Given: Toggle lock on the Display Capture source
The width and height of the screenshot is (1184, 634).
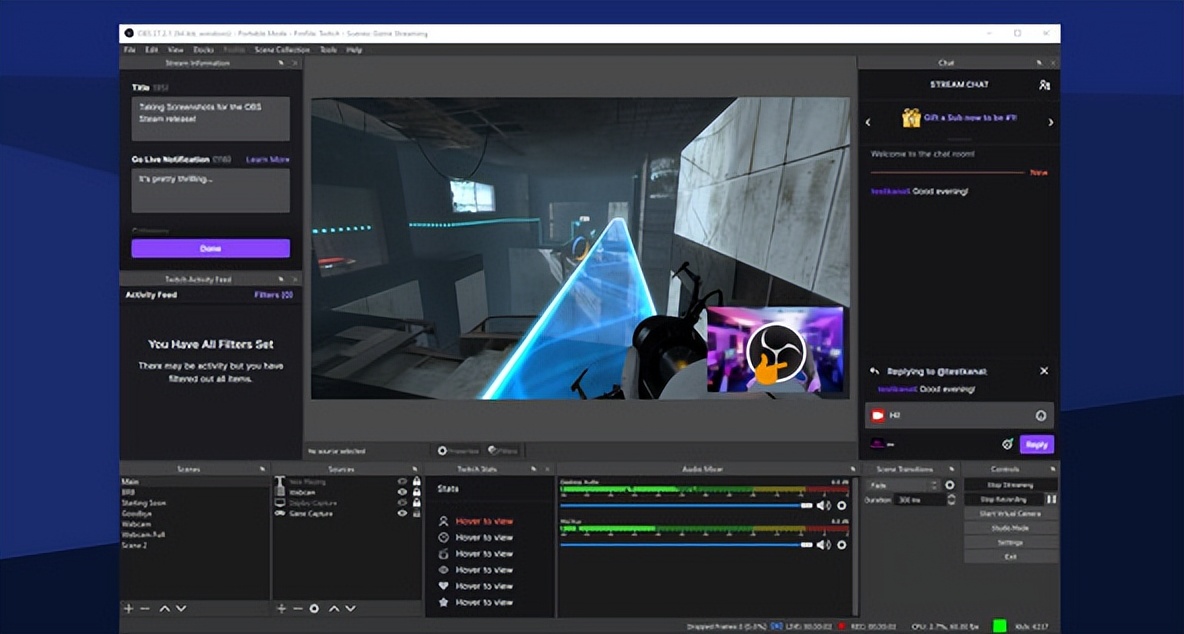Looking at the screenshot, I should click(415, 503).
